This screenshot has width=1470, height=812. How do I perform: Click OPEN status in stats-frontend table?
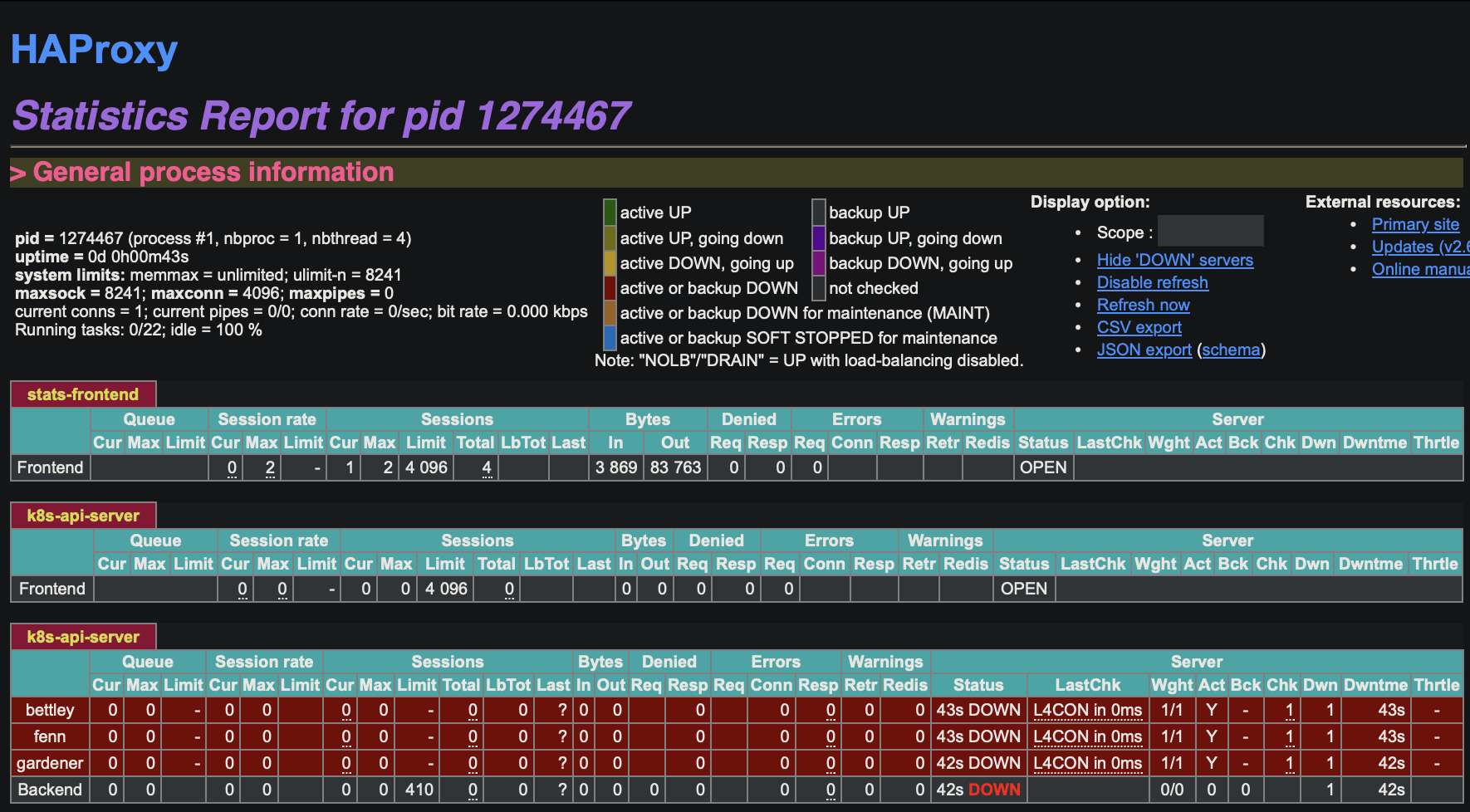(x=1043, y=467)
